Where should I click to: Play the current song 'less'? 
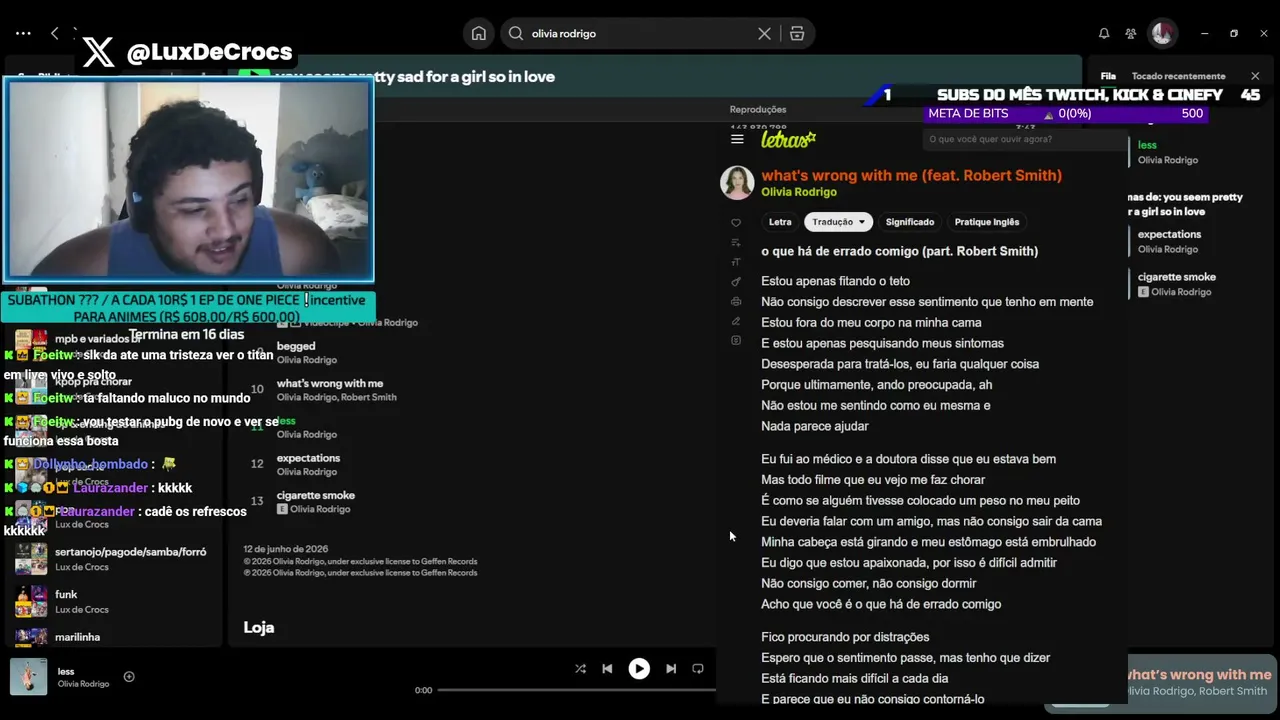639,669
